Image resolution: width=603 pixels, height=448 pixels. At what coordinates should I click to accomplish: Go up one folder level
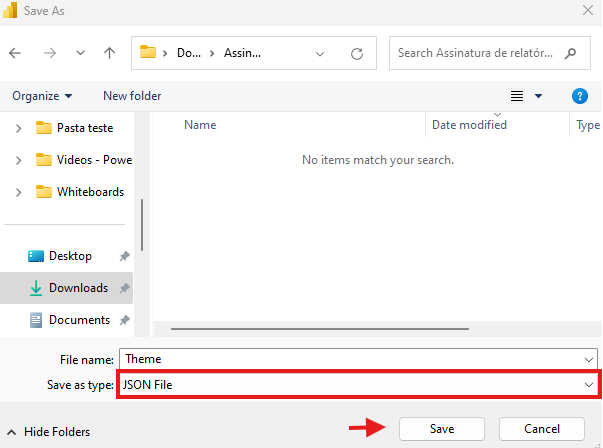pos(109,53)
